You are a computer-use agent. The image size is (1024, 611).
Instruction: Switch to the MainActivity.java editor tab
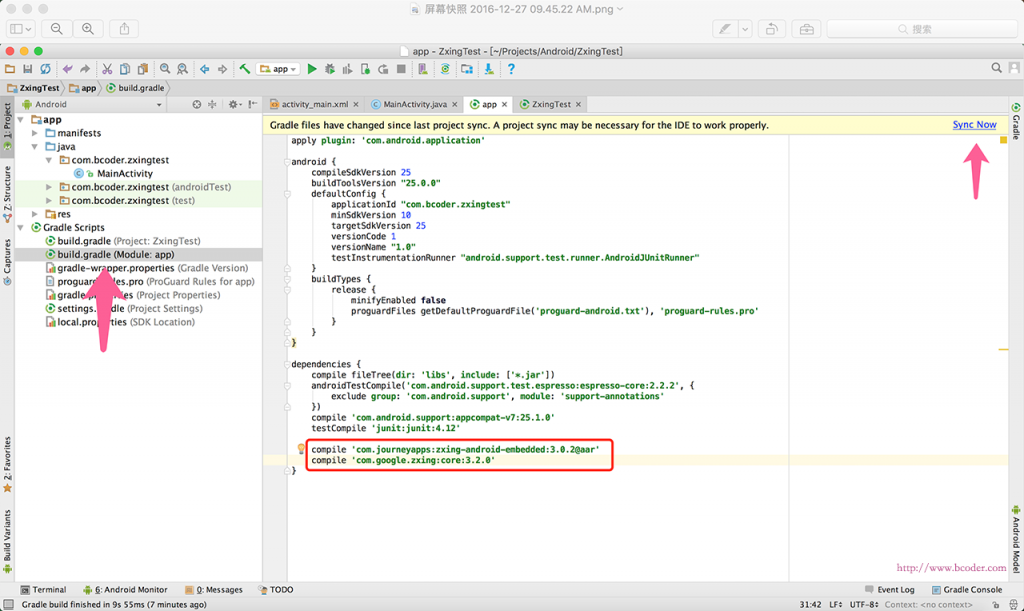tap(414, 104)
